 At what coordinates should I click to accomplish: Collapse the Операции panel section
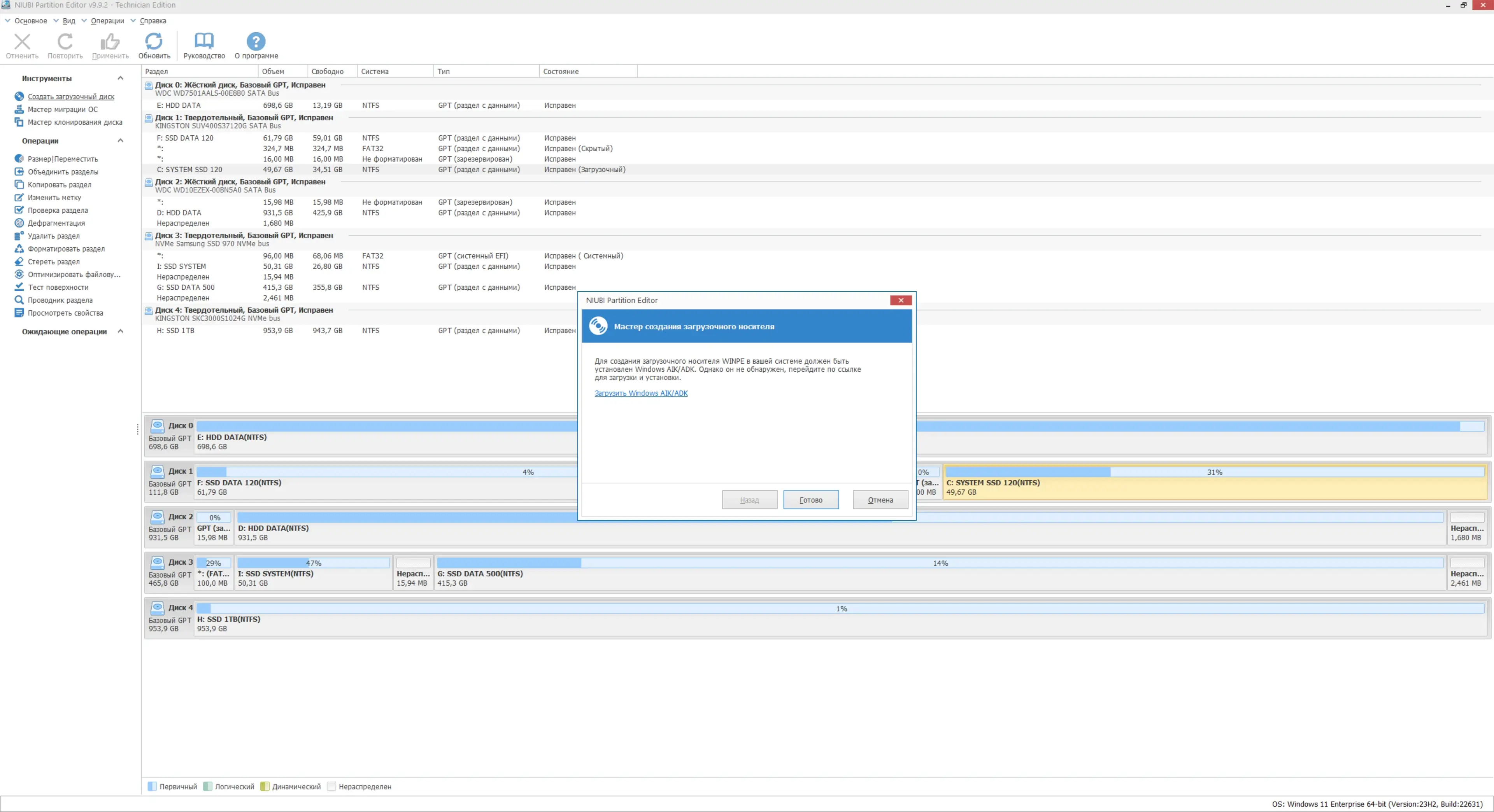click(x=121, y=141)
